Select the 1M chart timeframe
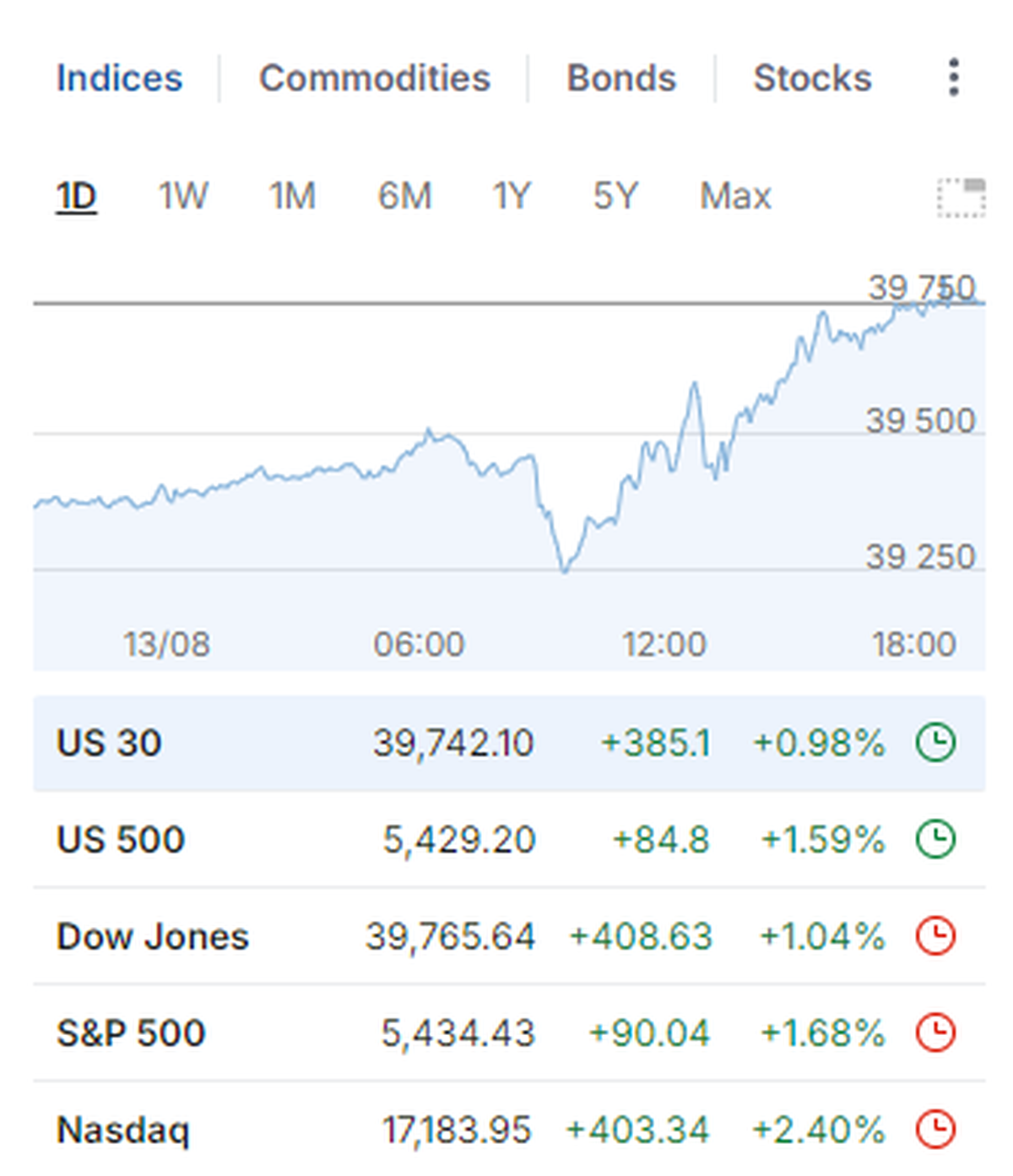 point(292,197)
